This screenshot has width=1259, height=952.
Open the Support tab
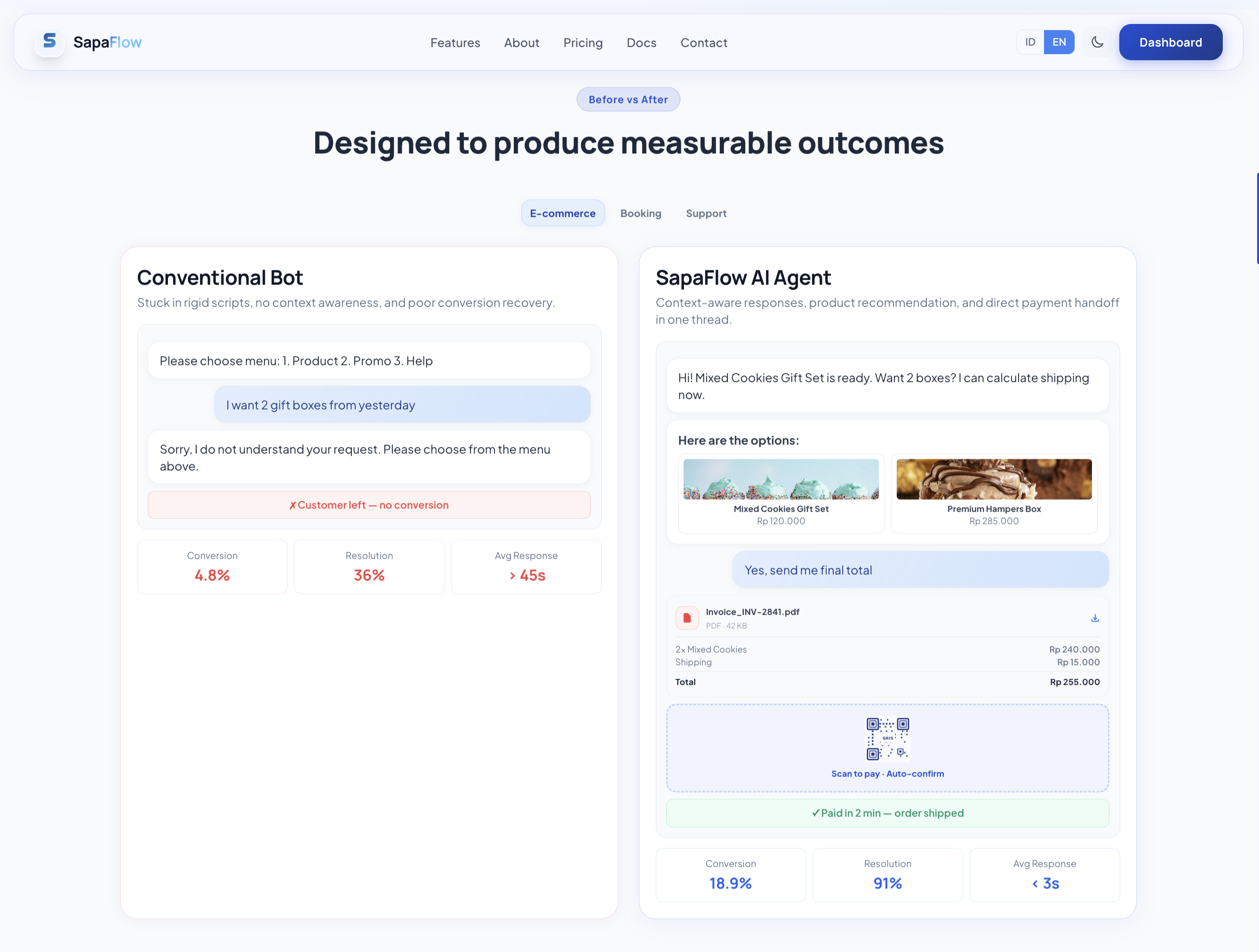tap(706, 214)
